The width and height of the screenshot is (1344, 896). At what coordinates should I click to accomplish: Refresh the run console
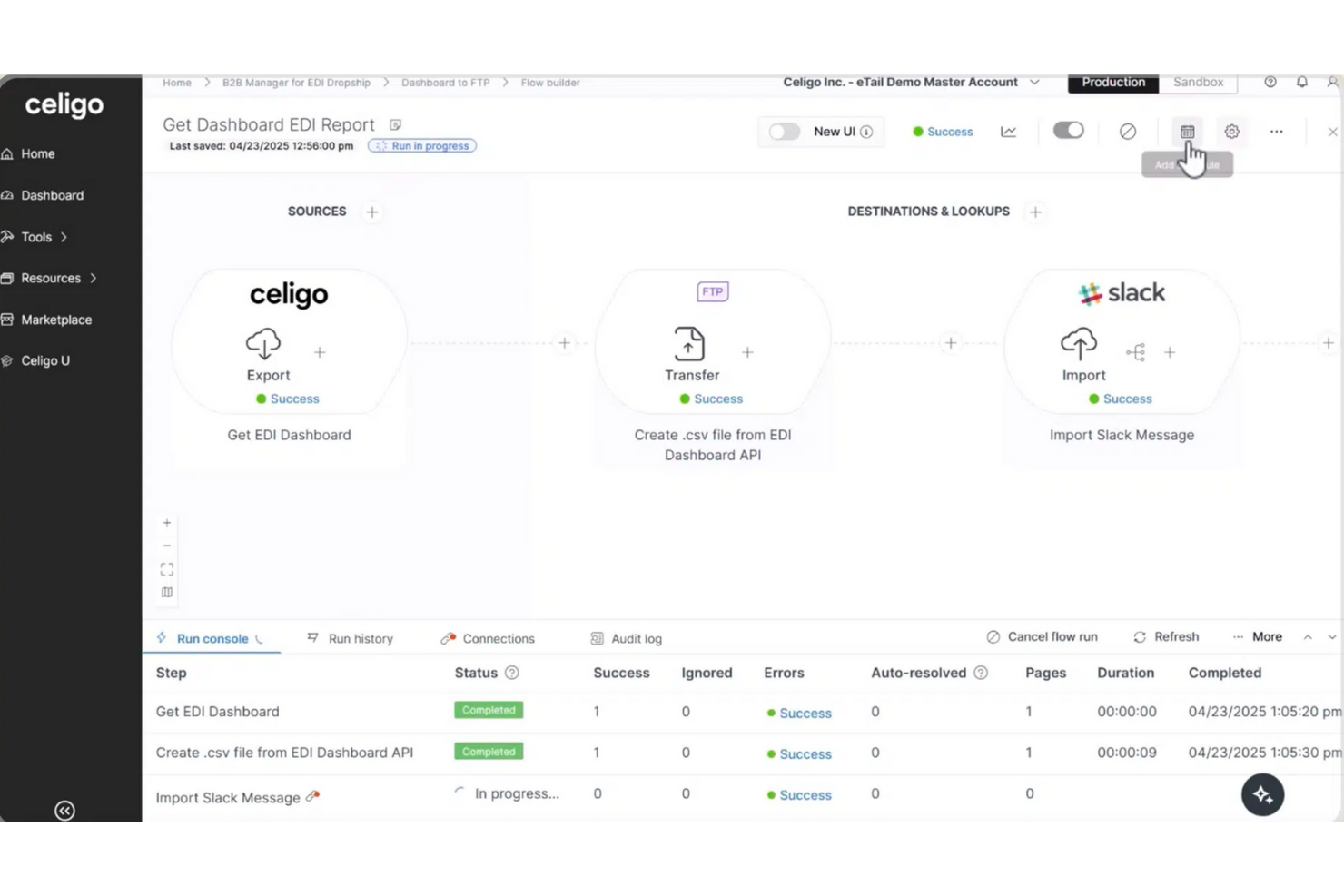[1167, 636]
